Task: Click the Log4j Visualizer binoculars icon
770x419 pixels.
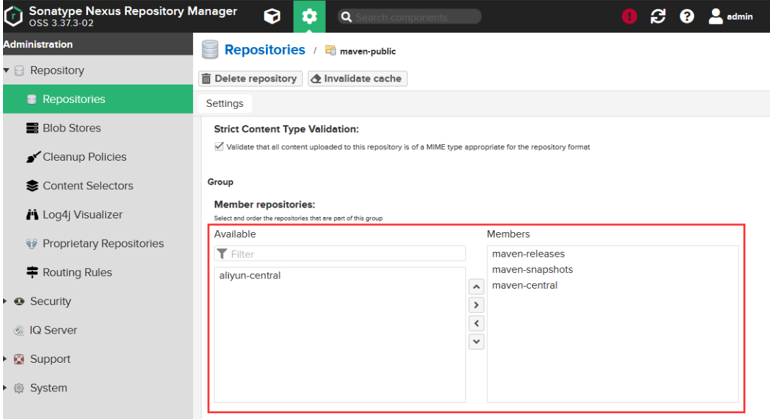Action: click(x=32, y=215)
